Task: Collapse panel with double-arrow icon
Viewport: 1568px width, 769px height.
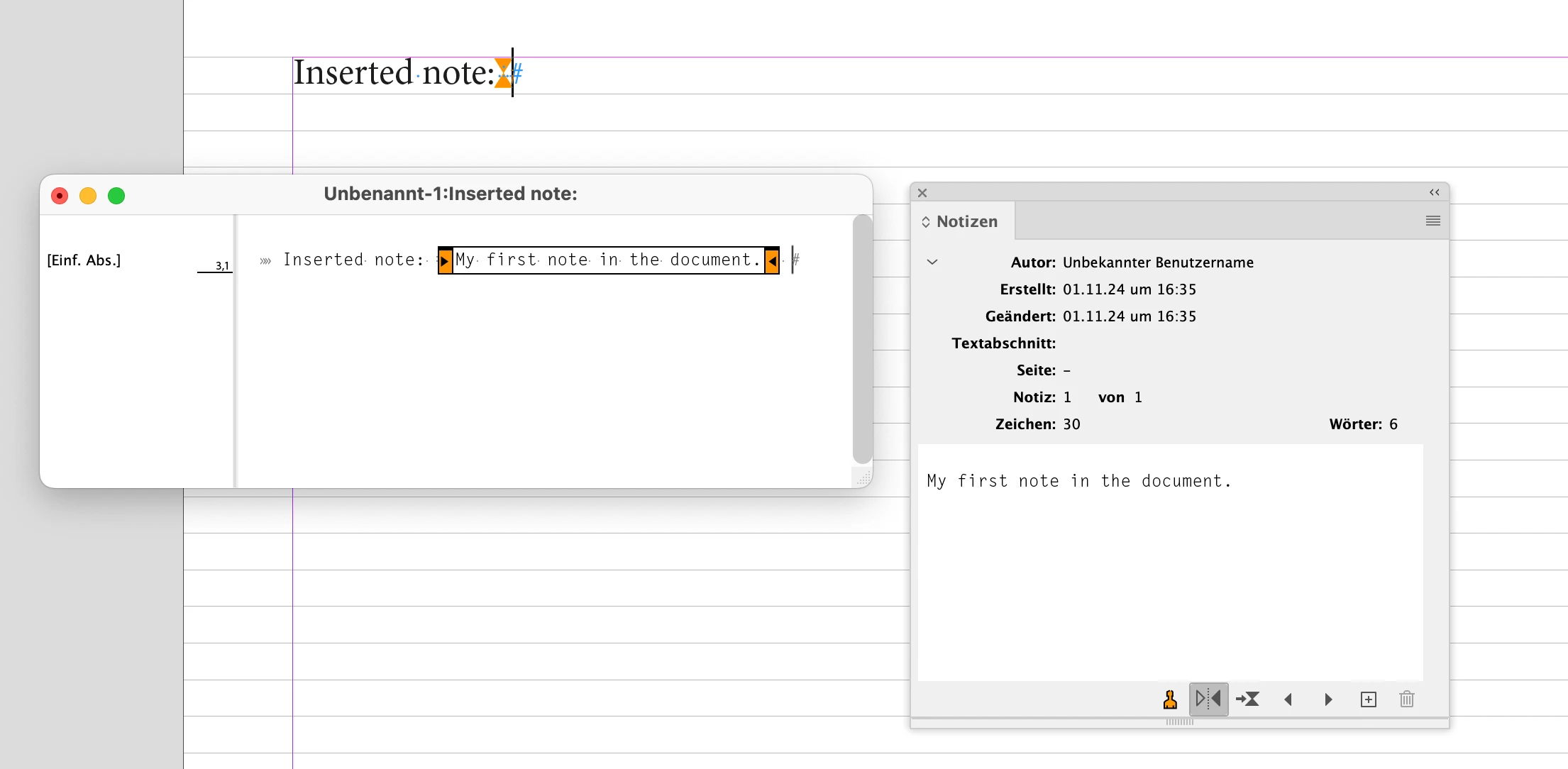Action: click(1434, 192)
